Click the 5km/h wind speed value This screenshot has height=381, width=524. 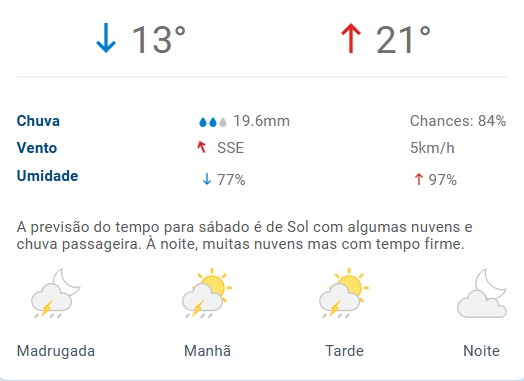(x=432, y=148)
